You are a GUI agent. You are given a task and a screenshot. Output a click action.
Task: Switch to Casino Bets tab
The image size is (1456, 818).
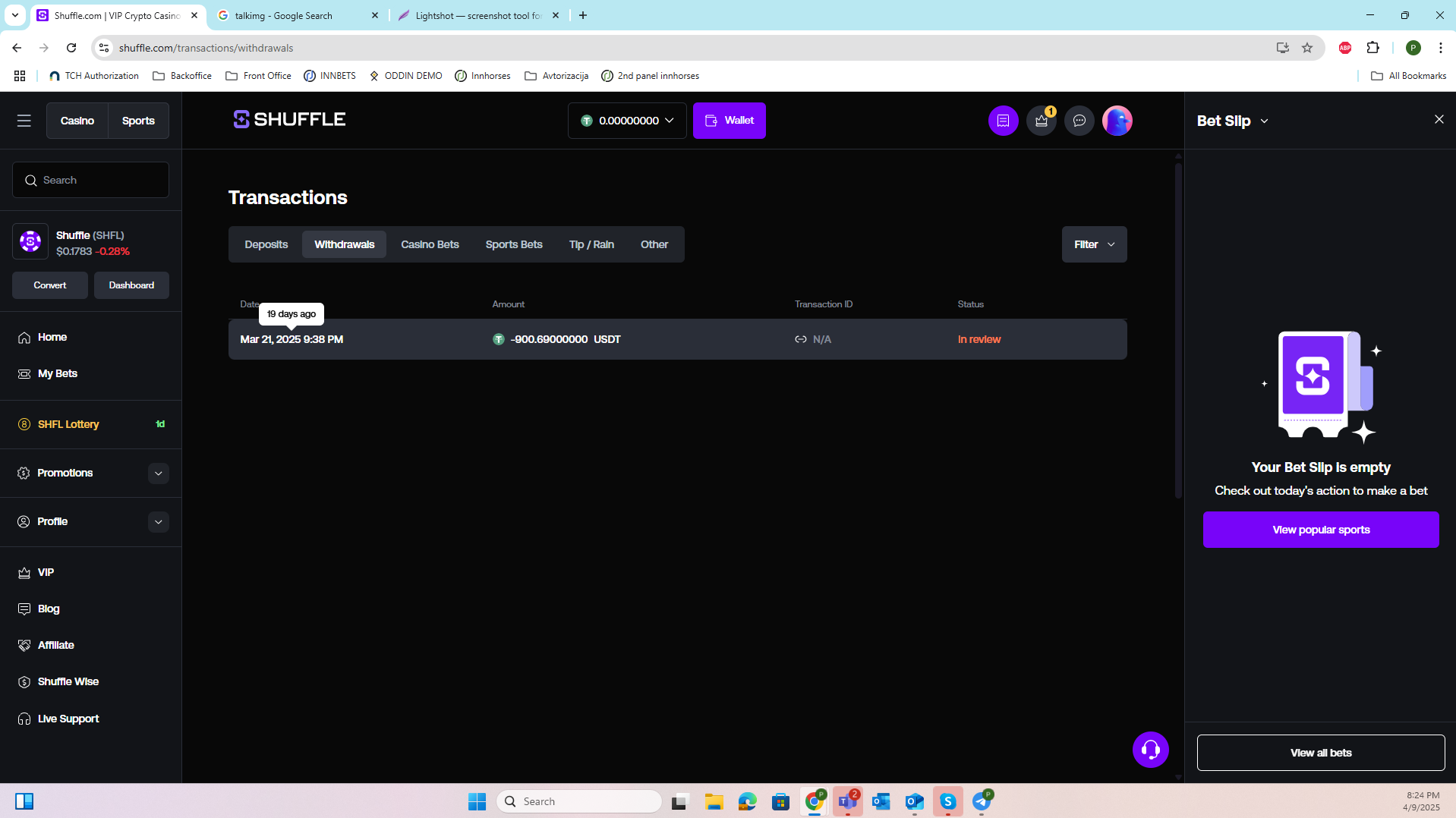(430, 244)
